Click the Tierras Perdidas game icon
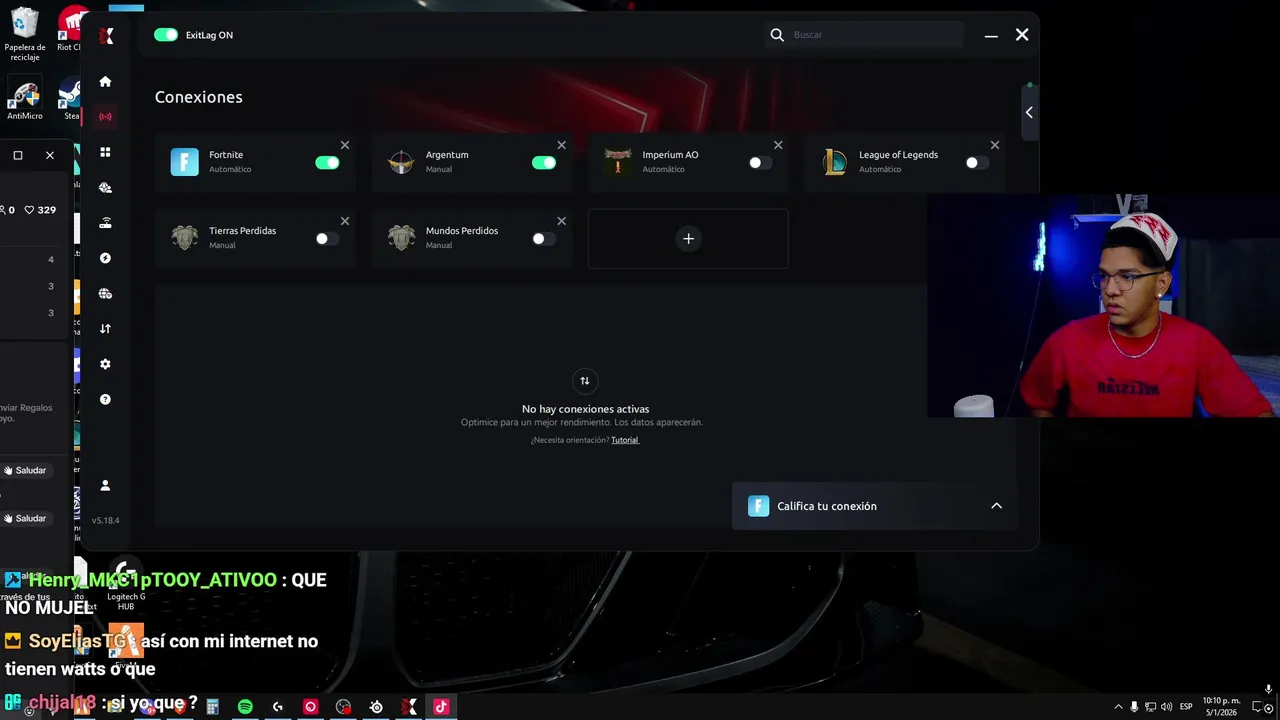The image size is (1280, 720). pos(185,238)
